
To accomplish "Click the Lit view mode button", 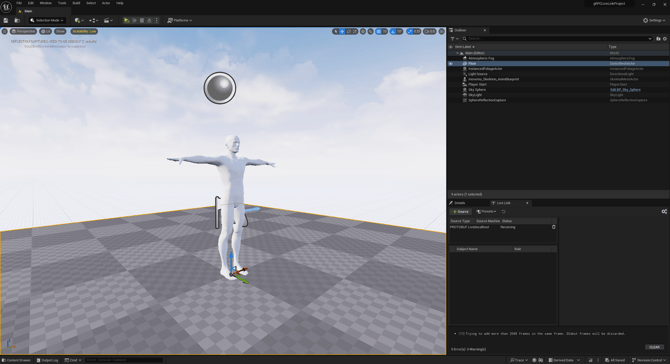I will tap(46, 31).
